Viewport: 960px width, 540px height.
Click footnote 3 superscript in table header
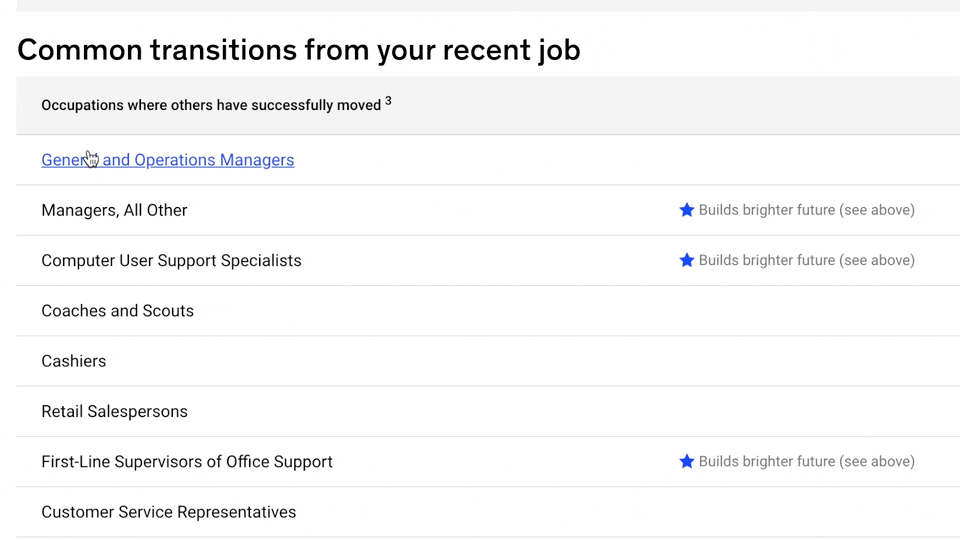[x=388, y=100]
